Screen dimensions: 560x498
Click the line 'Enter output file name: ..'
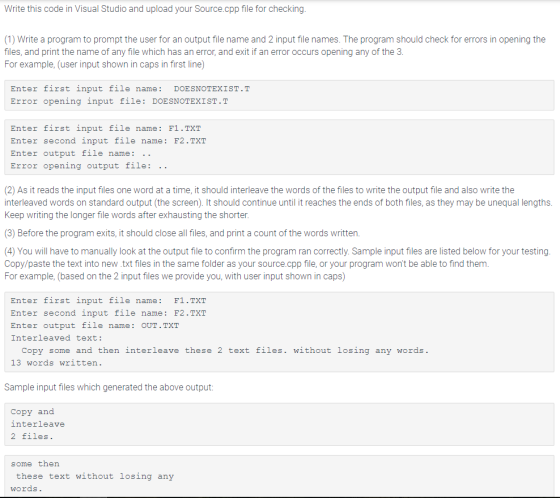pyautogui.click(x=81, y=153)
